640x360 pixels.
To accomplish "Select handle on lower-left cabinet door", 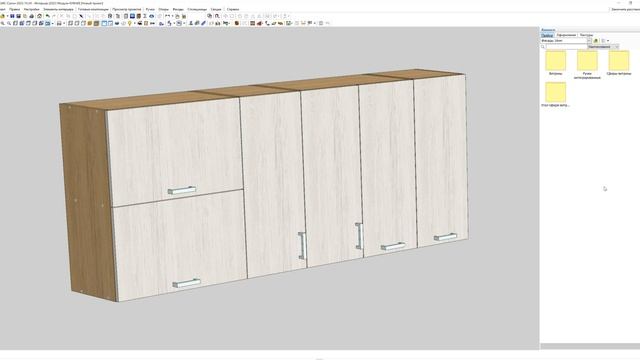I will [x=187, y=283].
